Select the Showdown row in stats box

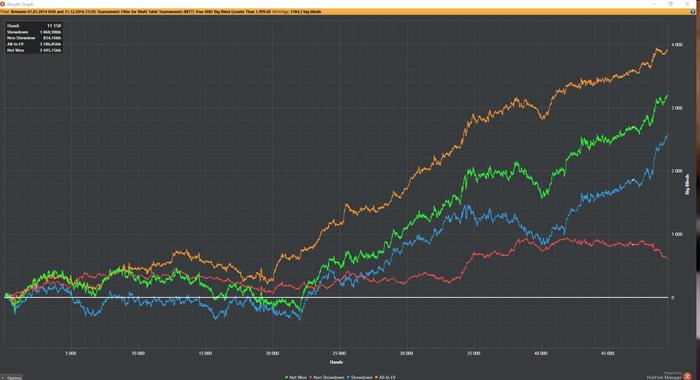(34, 32)
